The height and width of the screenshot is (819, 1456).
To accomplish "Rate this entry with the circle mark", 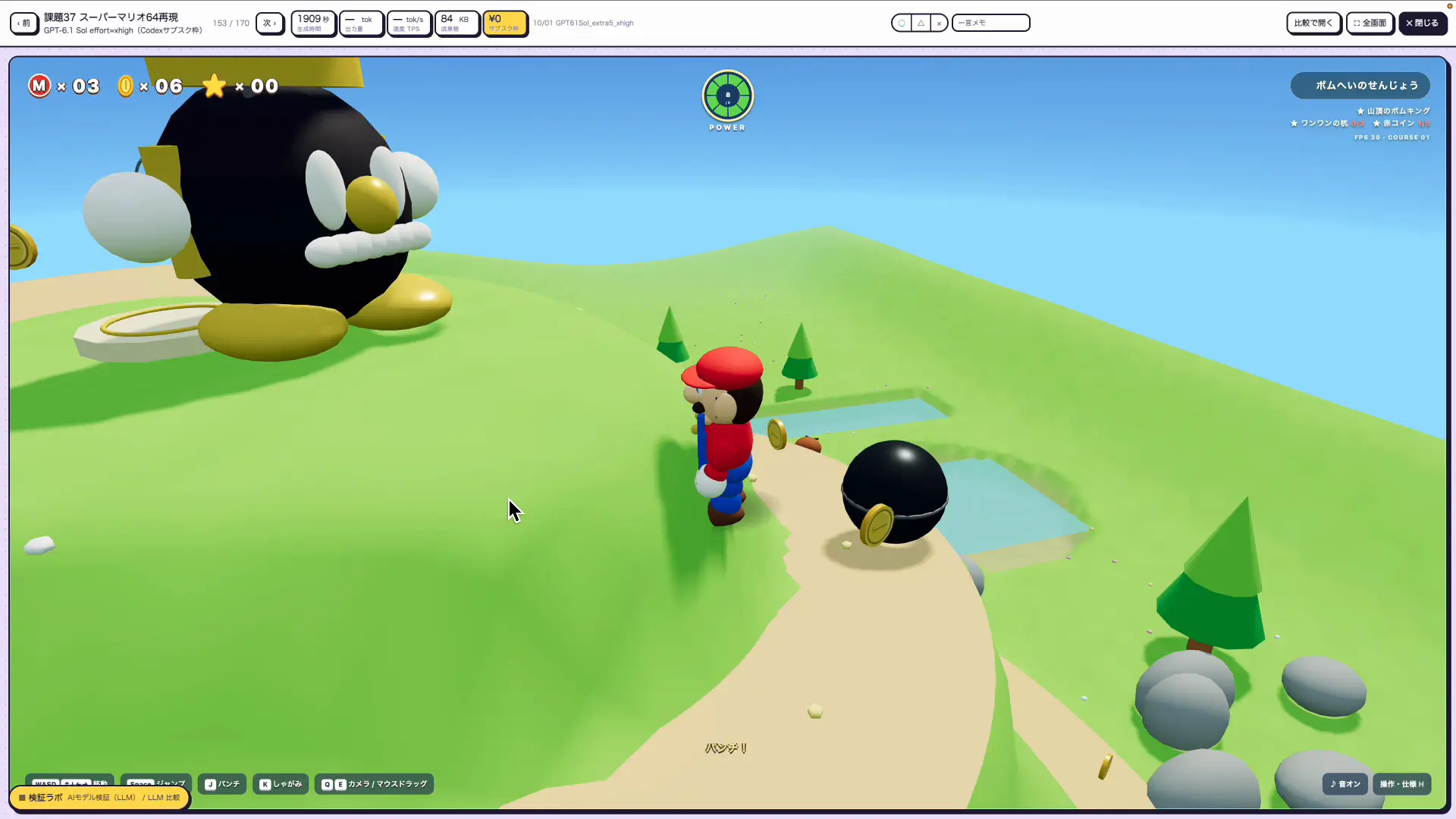I will click(x=902, y=23).
